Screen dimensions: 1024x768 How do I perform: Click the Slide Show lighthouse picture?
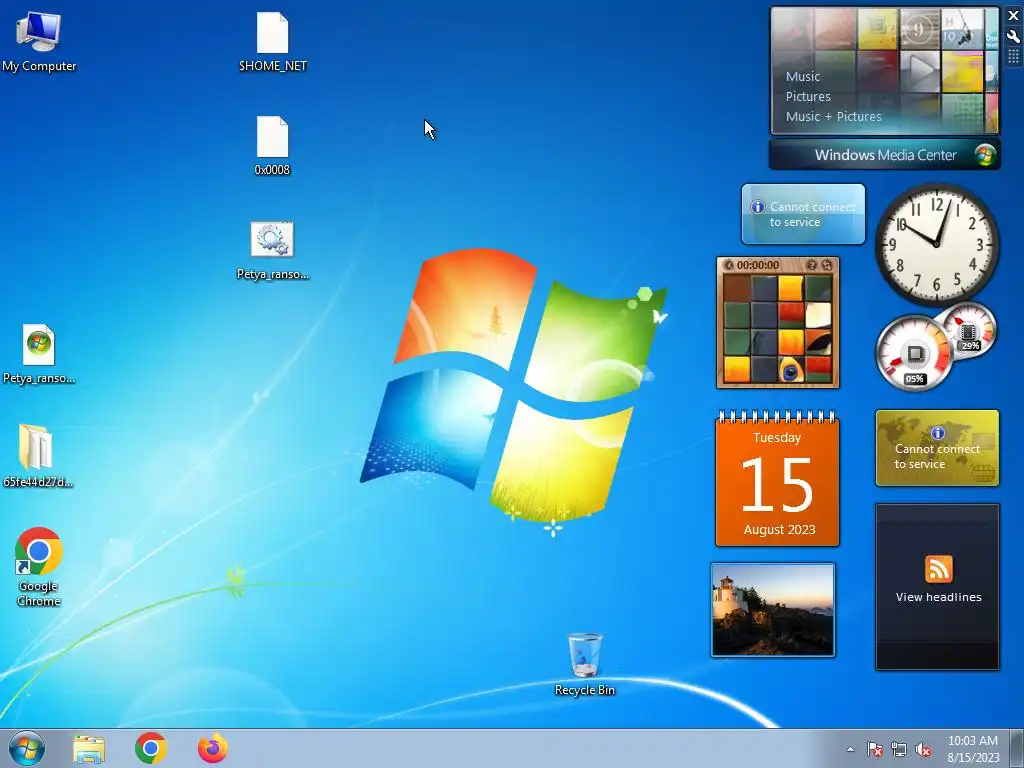773,610
